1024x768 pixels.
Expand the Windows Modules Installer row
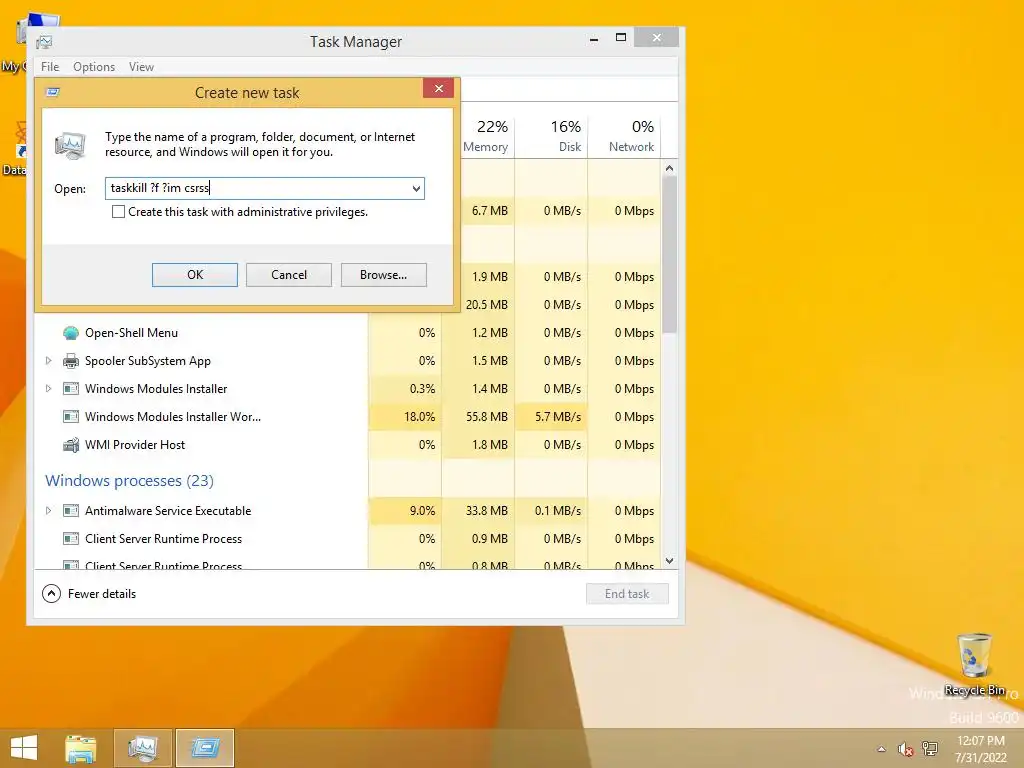coord(48,389)
